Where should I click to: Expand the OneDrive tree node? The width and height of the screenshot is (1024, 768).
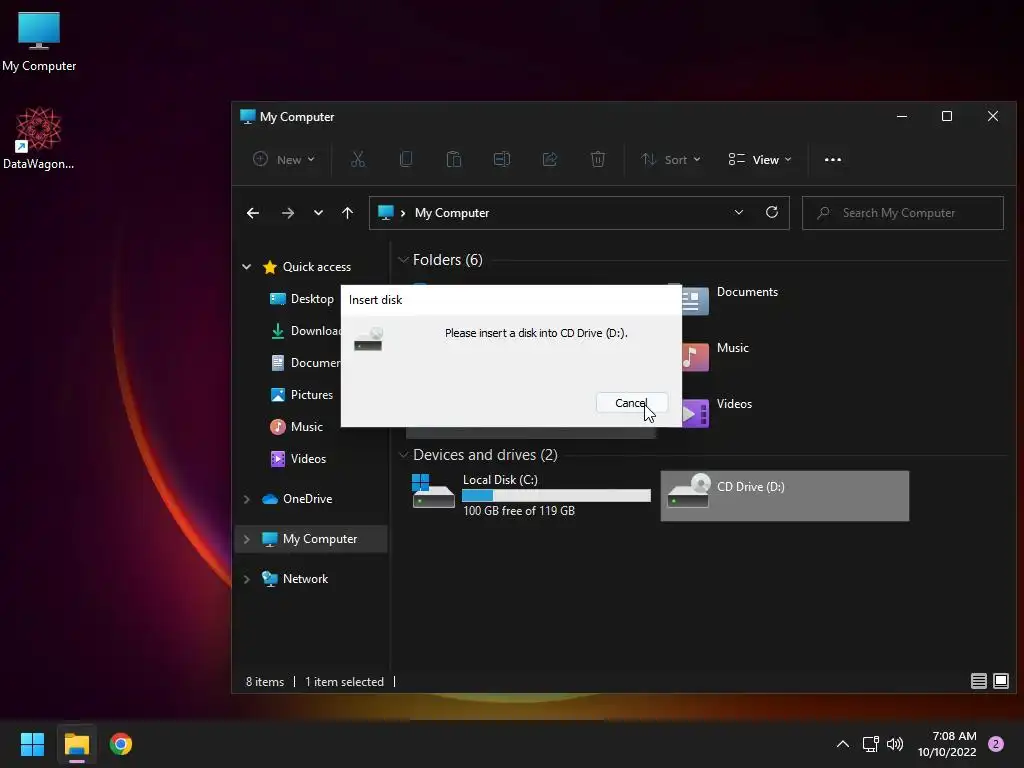pyautogui.click(x=247, y=499)
